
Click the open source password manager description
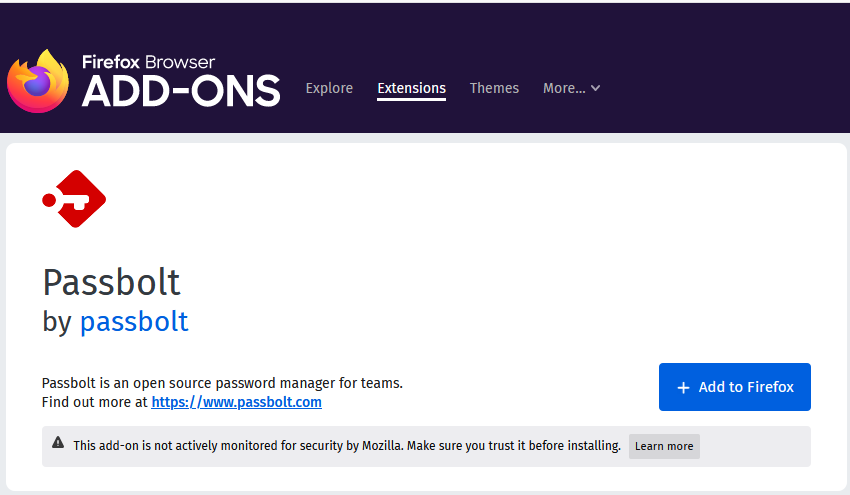point(222,383)
